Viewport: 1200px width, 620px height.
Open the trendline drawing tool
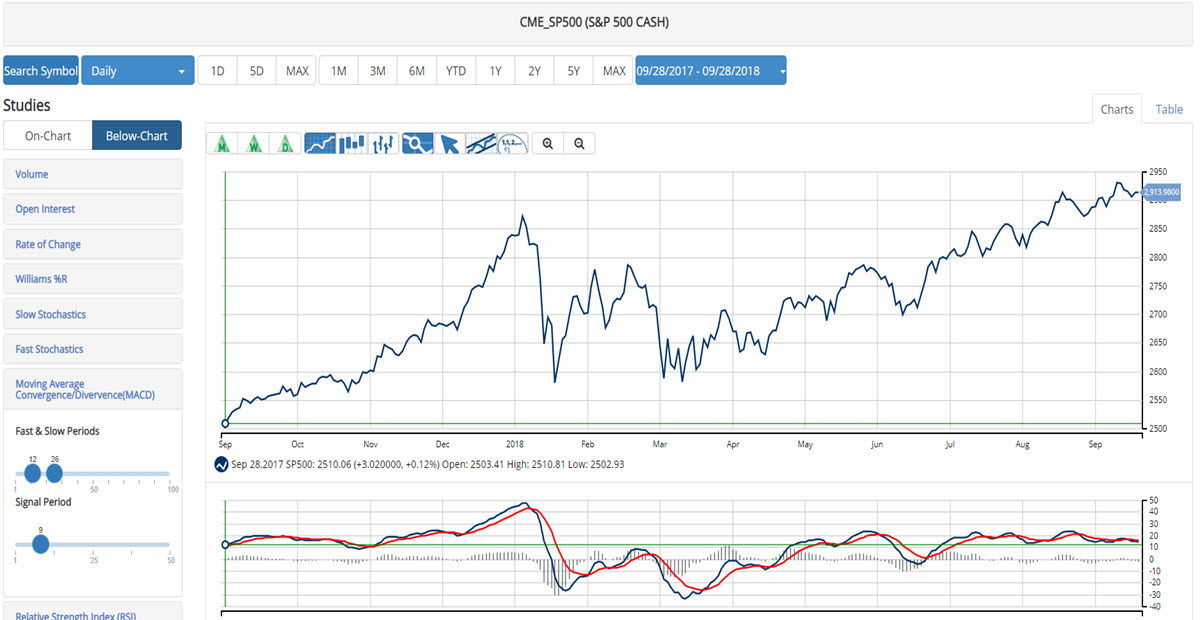(478, 143)
